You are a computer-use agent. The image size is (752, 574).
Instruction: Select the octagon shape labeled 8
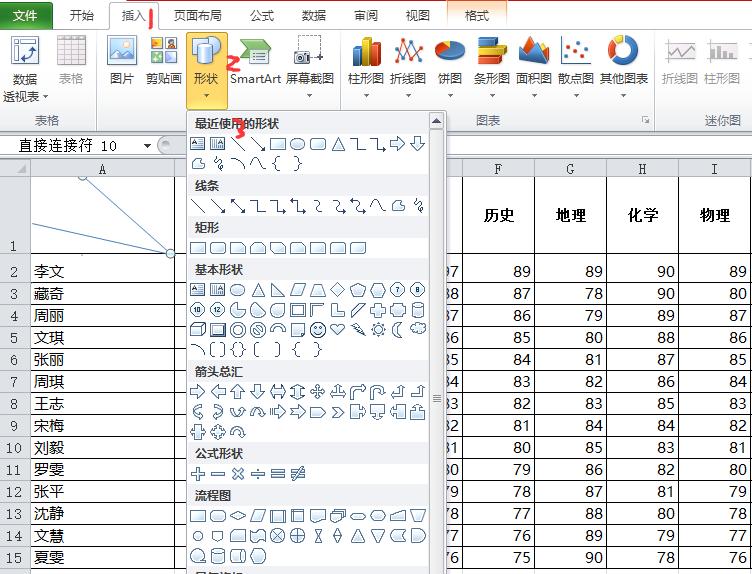point(418,290)
